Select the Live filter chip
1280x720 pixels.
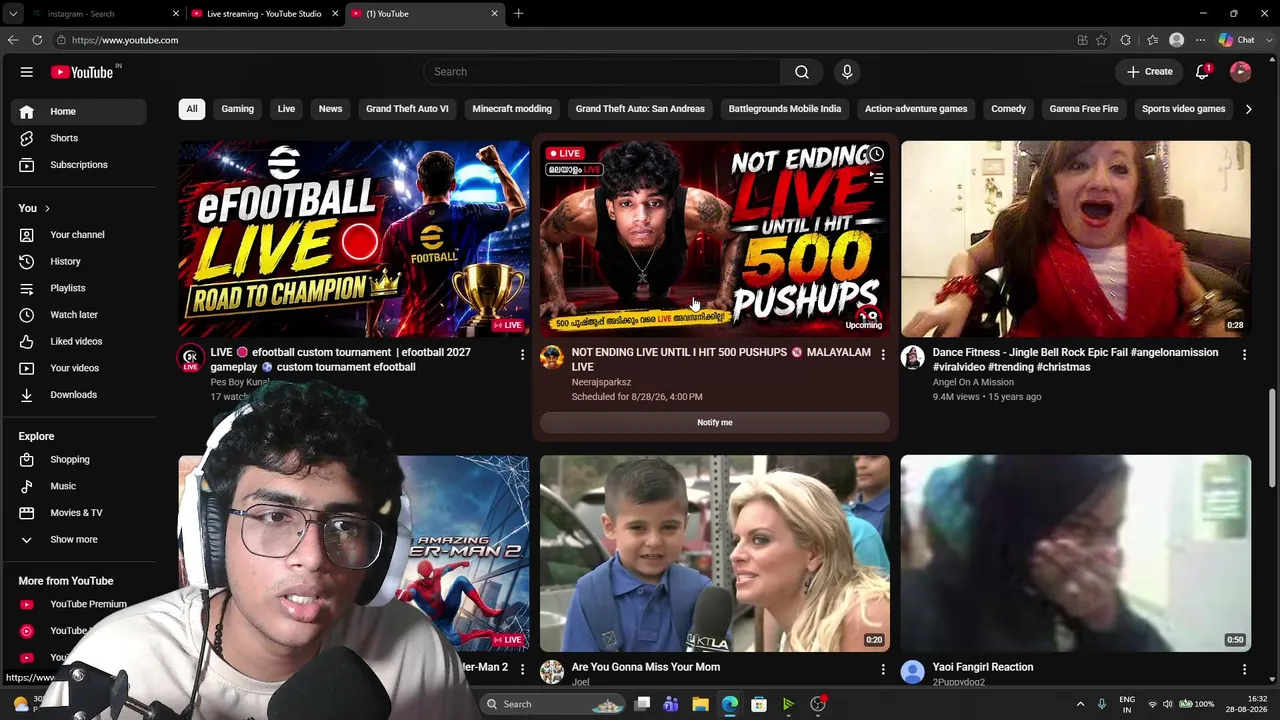(286, 109)
